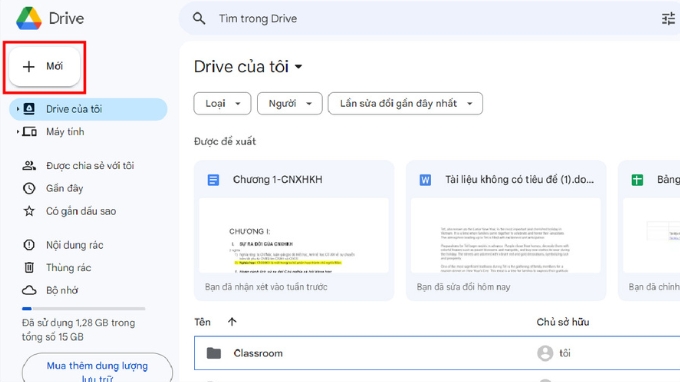Image resolution: width=680 pixels, height=382 pixels.
Task: Select the Được chia sẻ với tôi people icon
Action: [29, 166]
